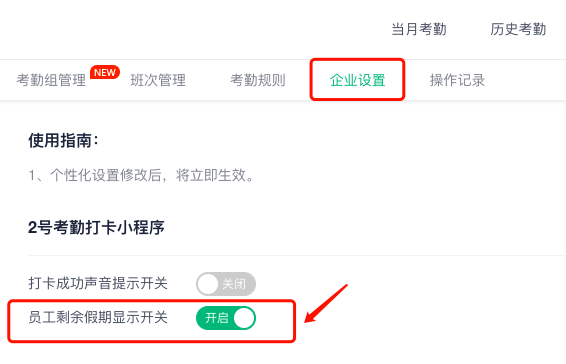Click the 开启 text inside the green switch
566x364 pixels.
click(217, 318)
